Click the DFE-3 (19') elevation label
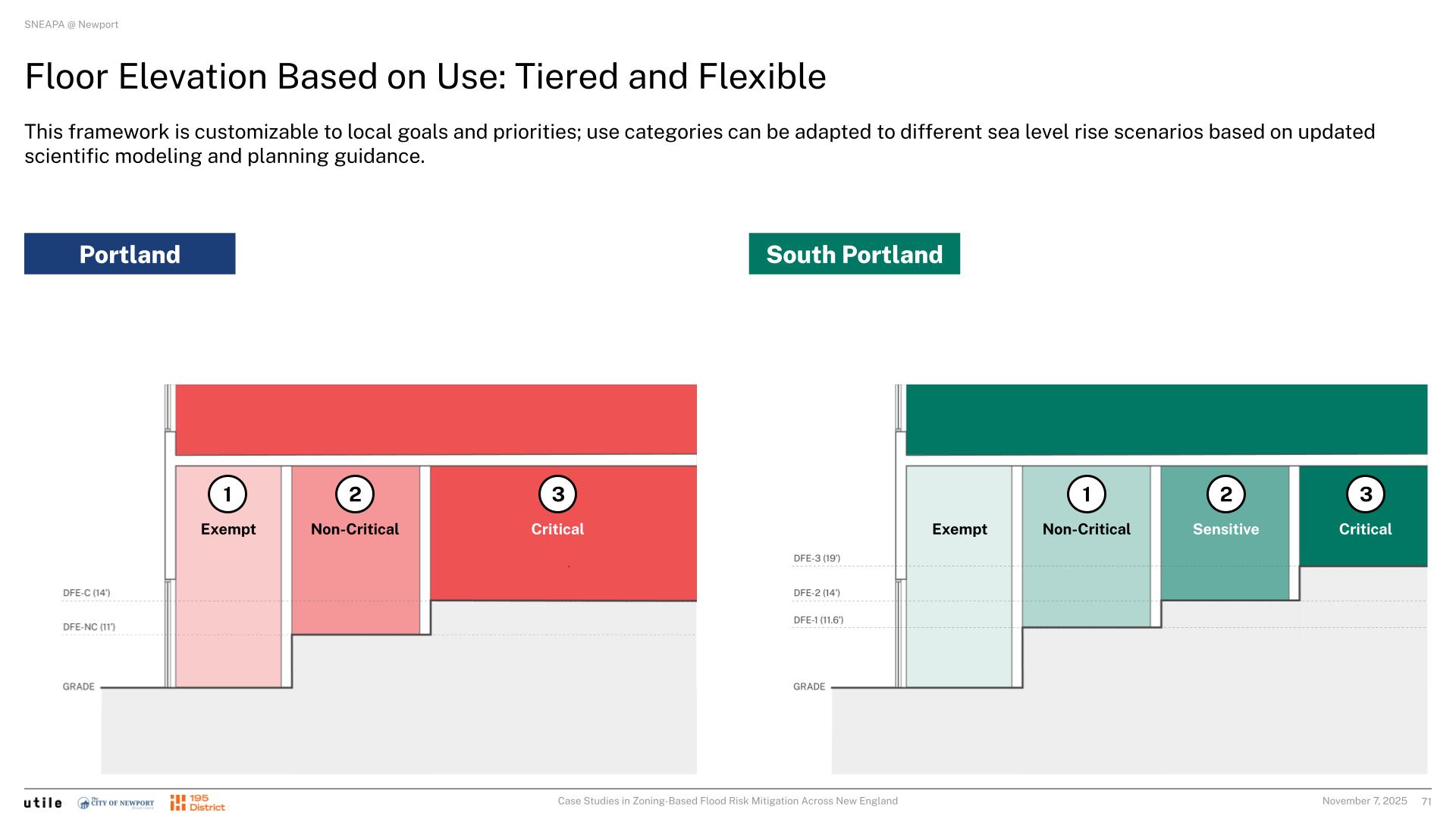The image size is (1456, 819). [817, 559]
